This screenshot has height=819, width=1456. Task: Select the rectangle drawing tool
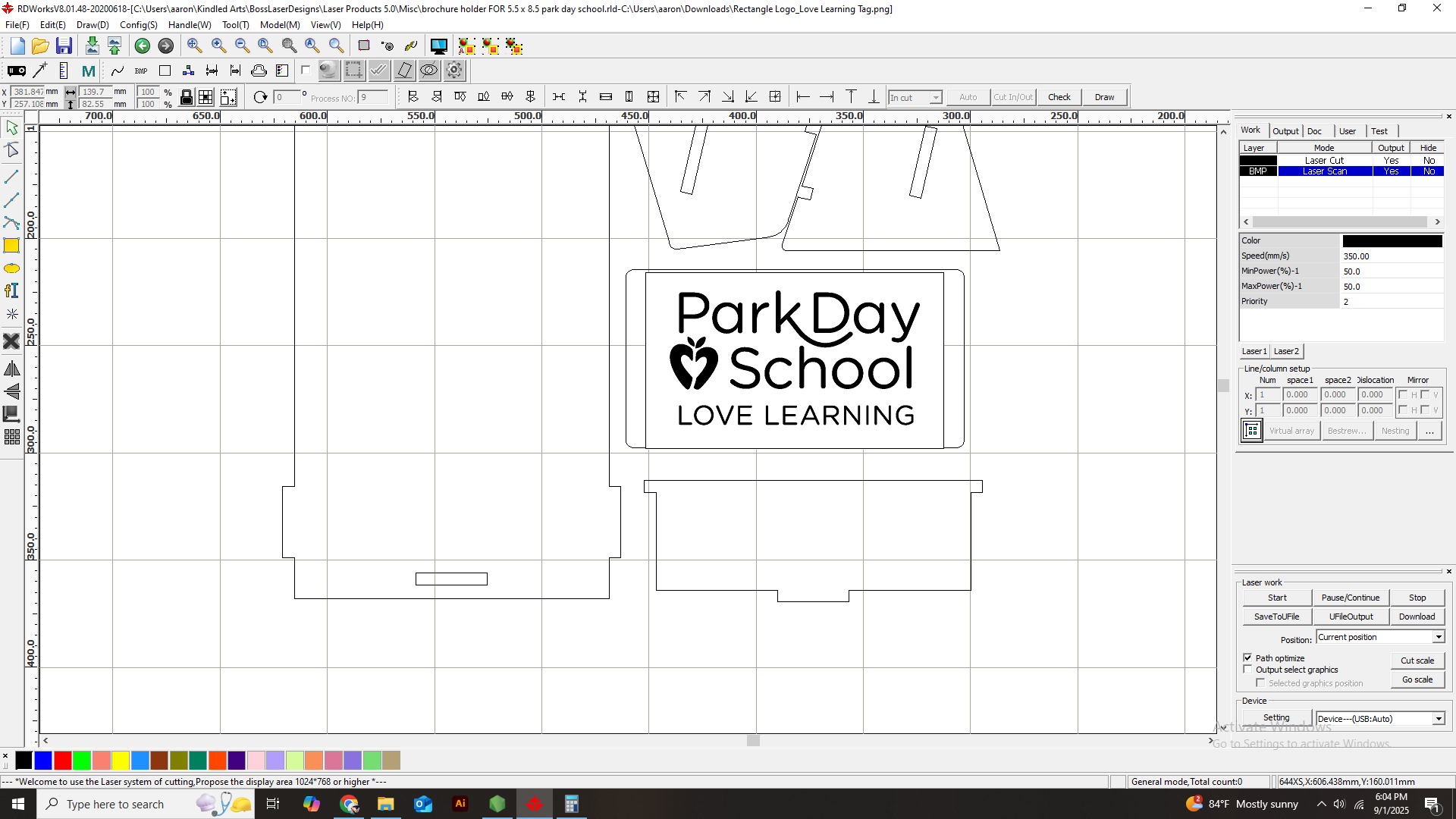pyautogui.click(x=11, y=246)
